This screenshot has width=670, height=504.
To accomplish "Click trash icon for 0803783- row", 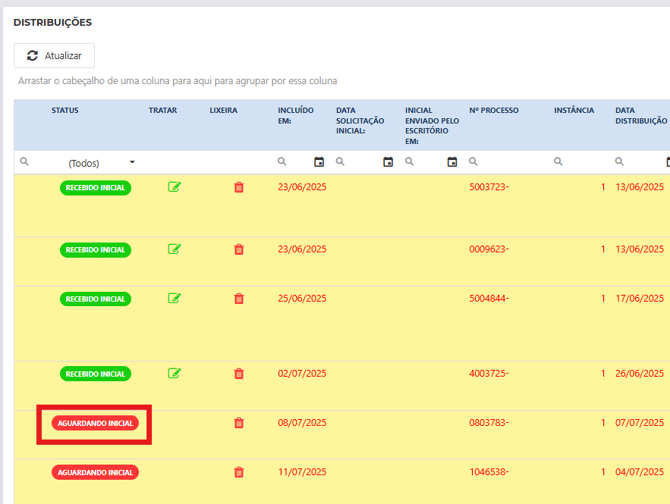I will coord(239,423).
